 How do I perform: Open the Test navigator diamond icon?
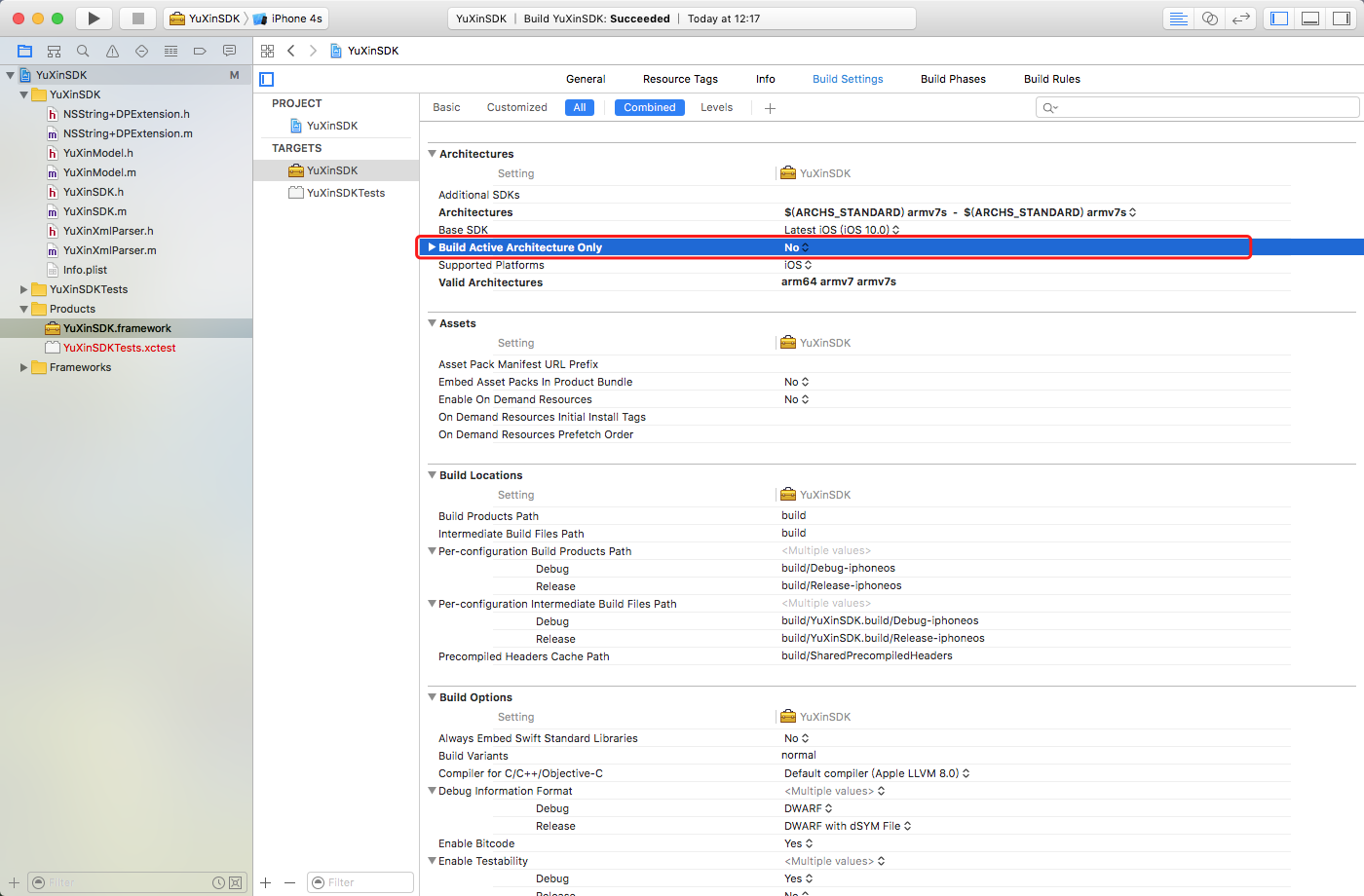pos(141,51)
